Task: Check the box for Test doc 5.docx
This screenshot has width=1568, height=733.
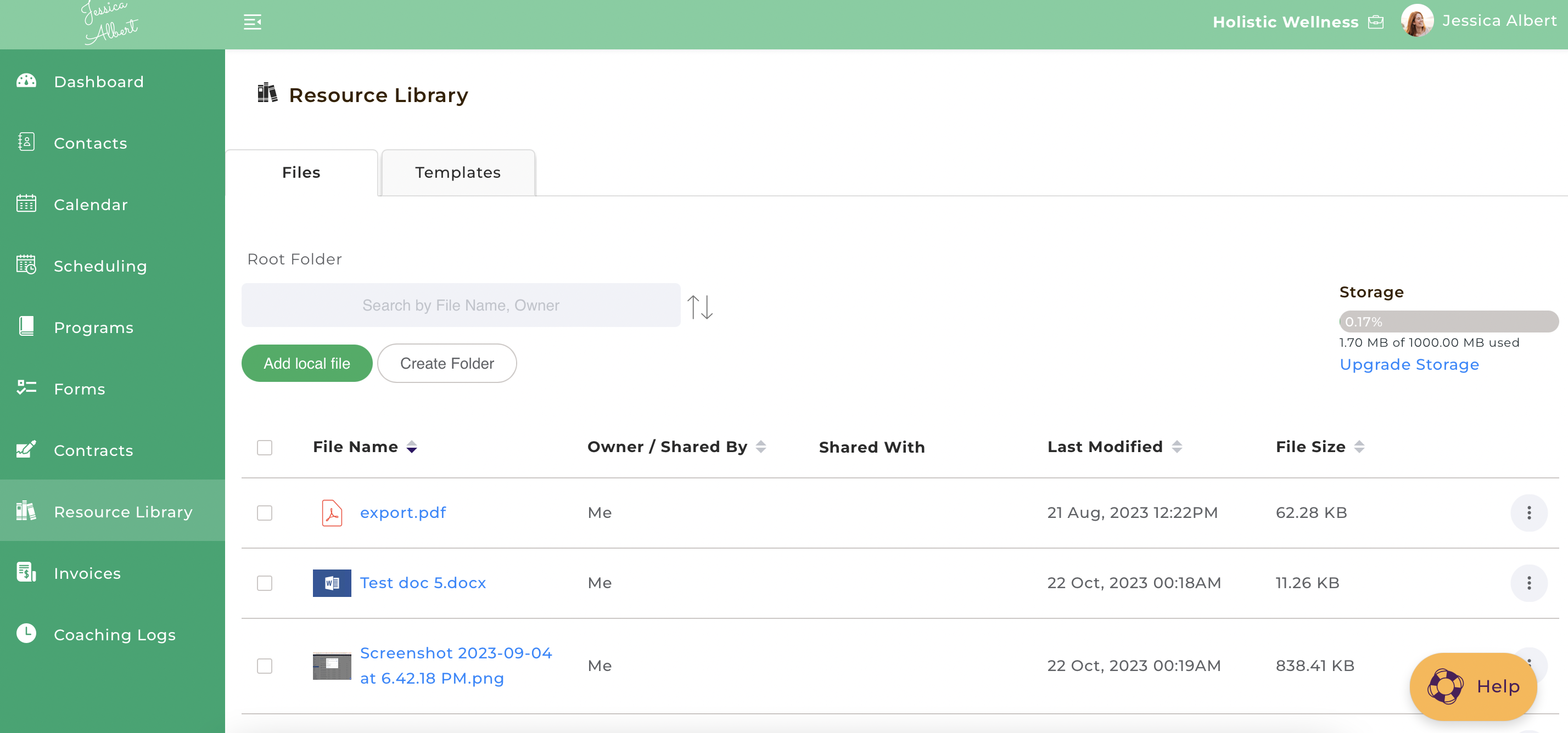Action: (x=265, y=583)
